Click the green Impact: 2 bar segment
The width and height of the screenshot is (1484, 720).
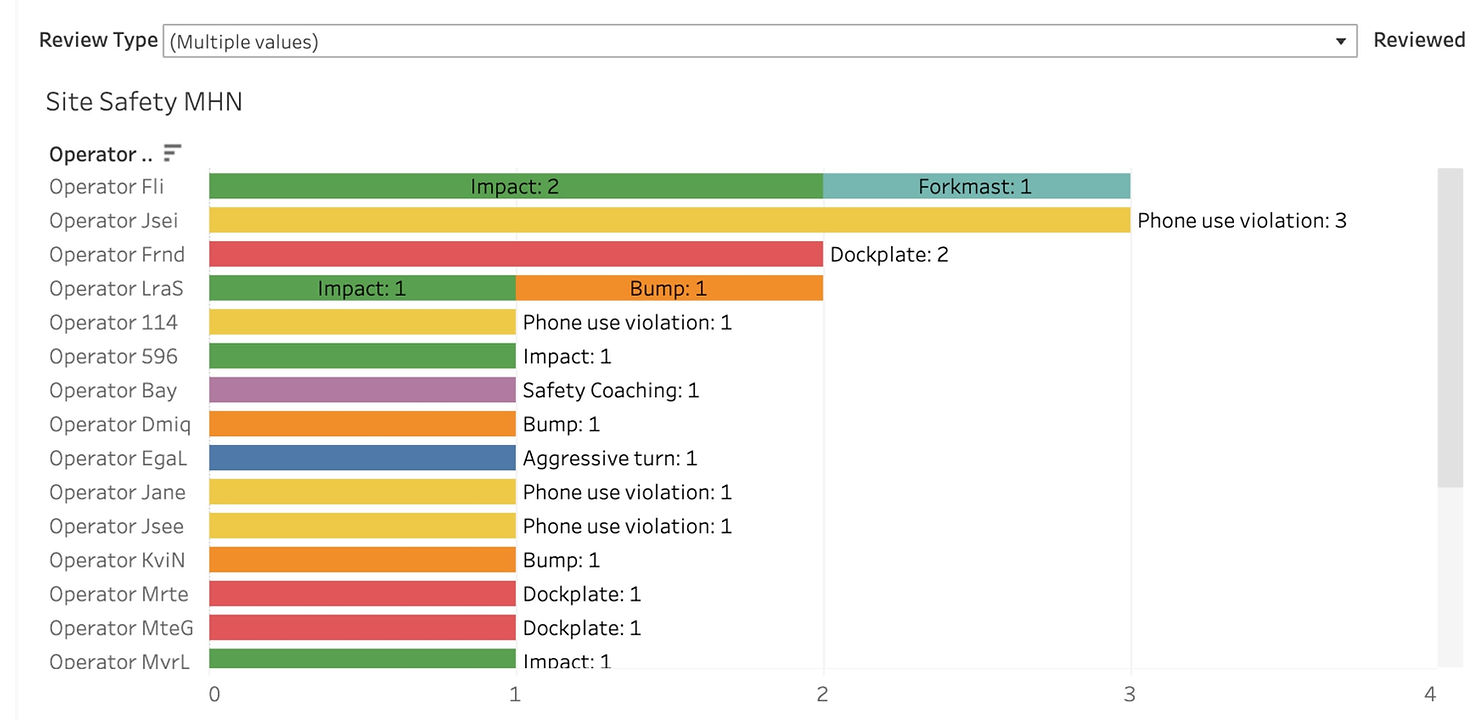[x=515, y=187]
